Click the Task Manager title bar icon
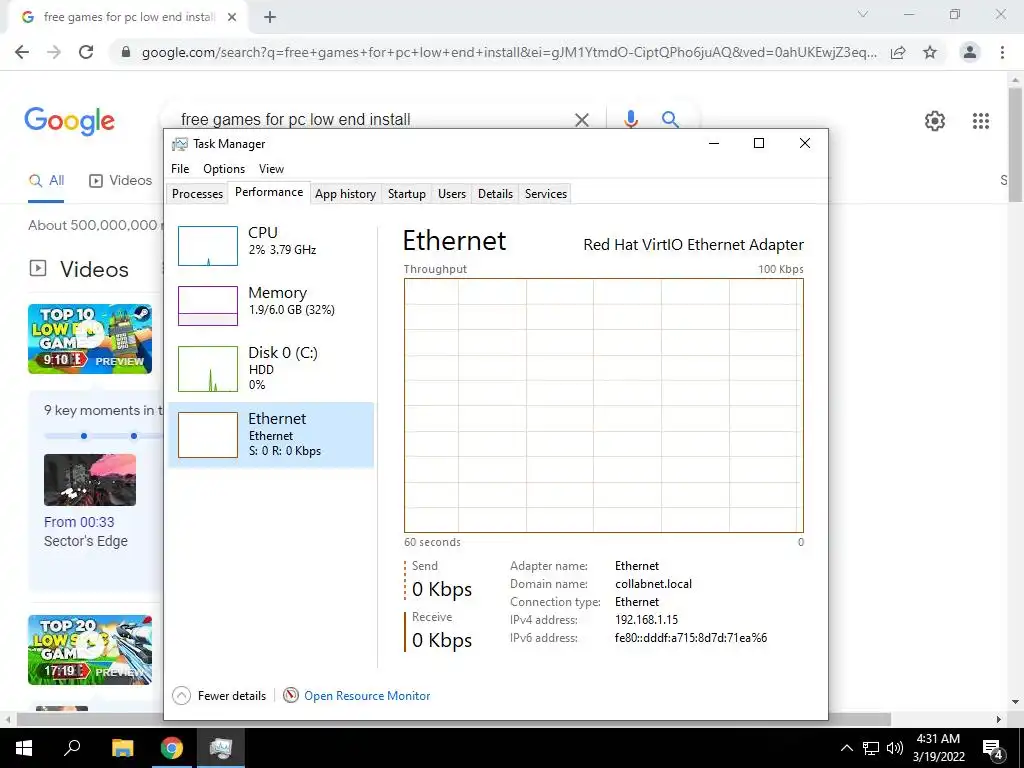Viewport: 1024px width, 768px height. coord(179,144)
